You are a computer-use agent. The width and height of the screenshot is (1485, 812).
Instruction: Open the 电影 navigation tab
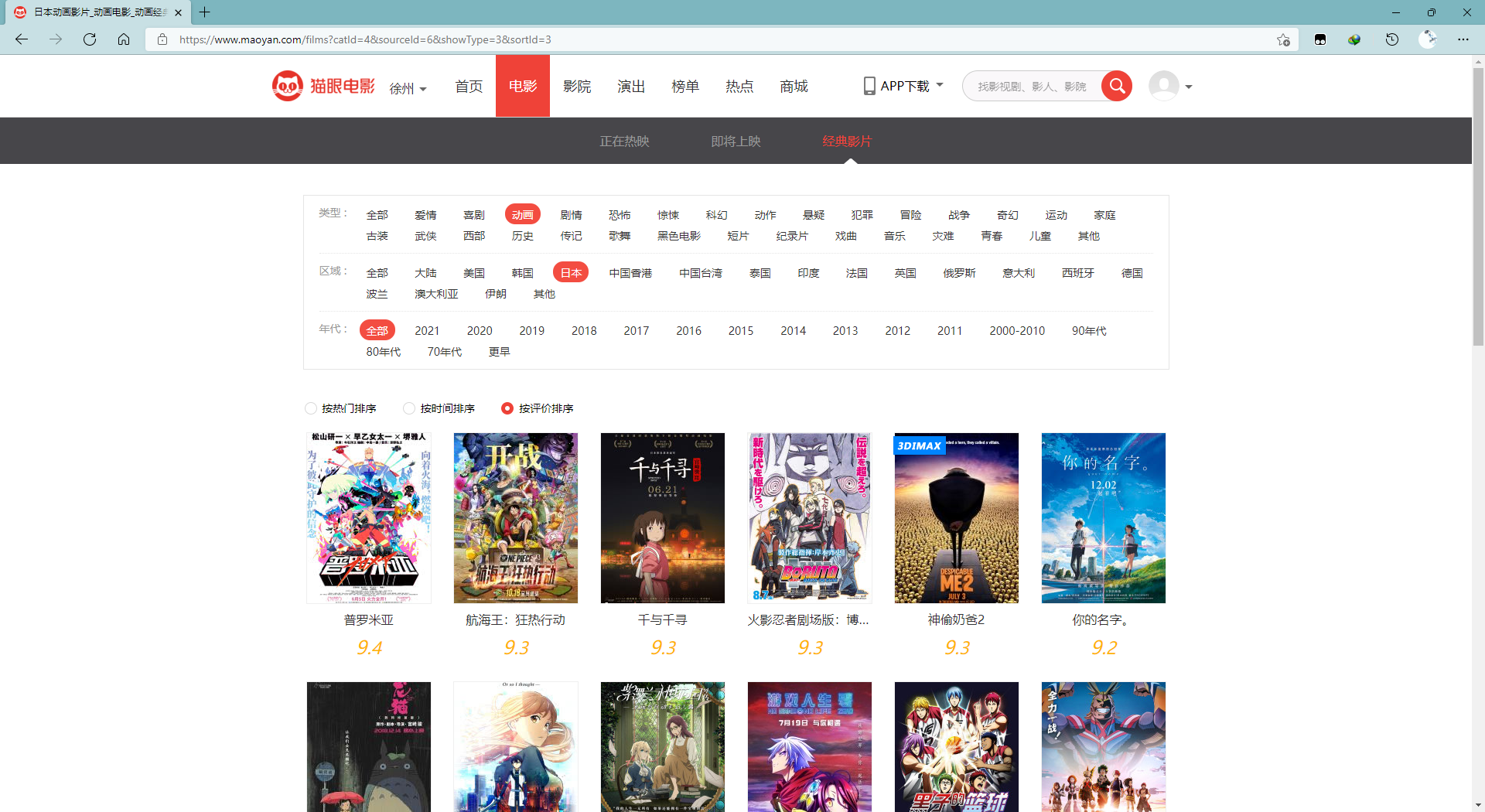[x=523, y=86]
